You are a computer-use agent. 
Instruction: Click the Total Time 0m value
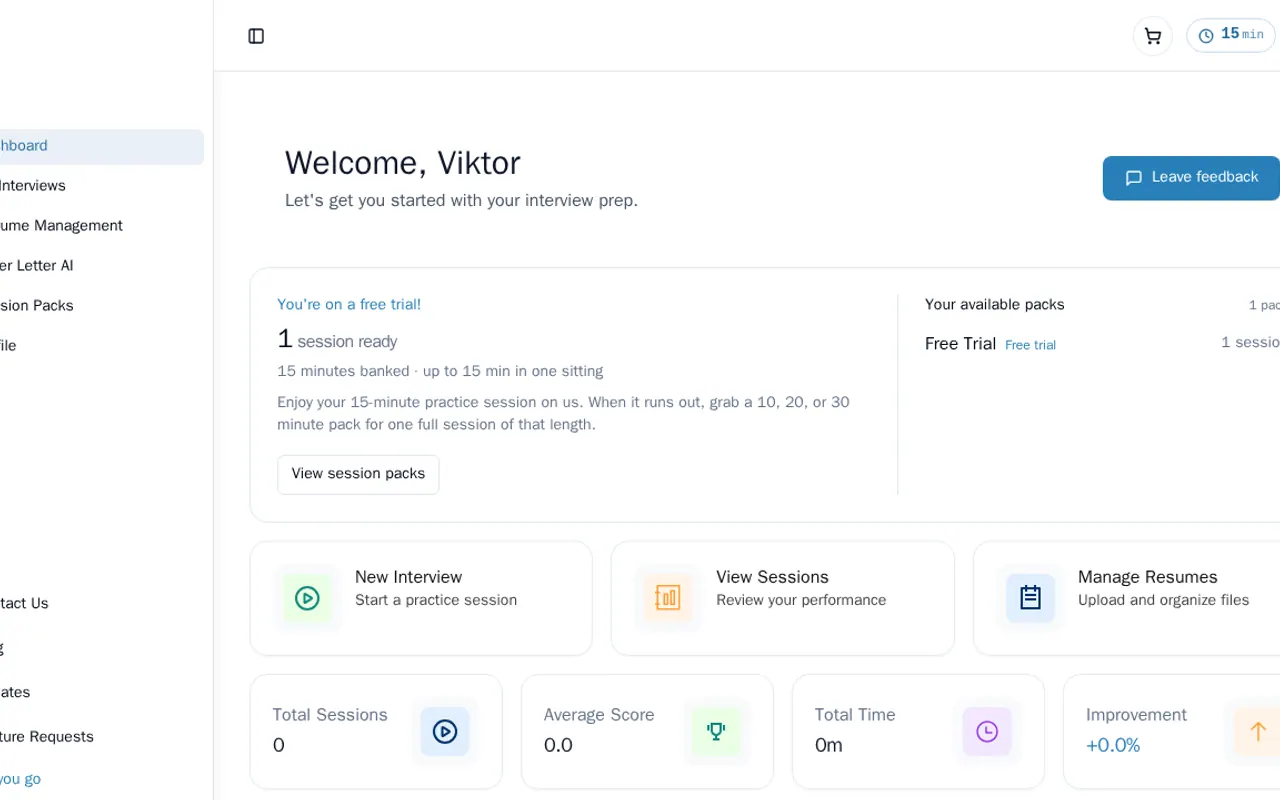[828, 745]
